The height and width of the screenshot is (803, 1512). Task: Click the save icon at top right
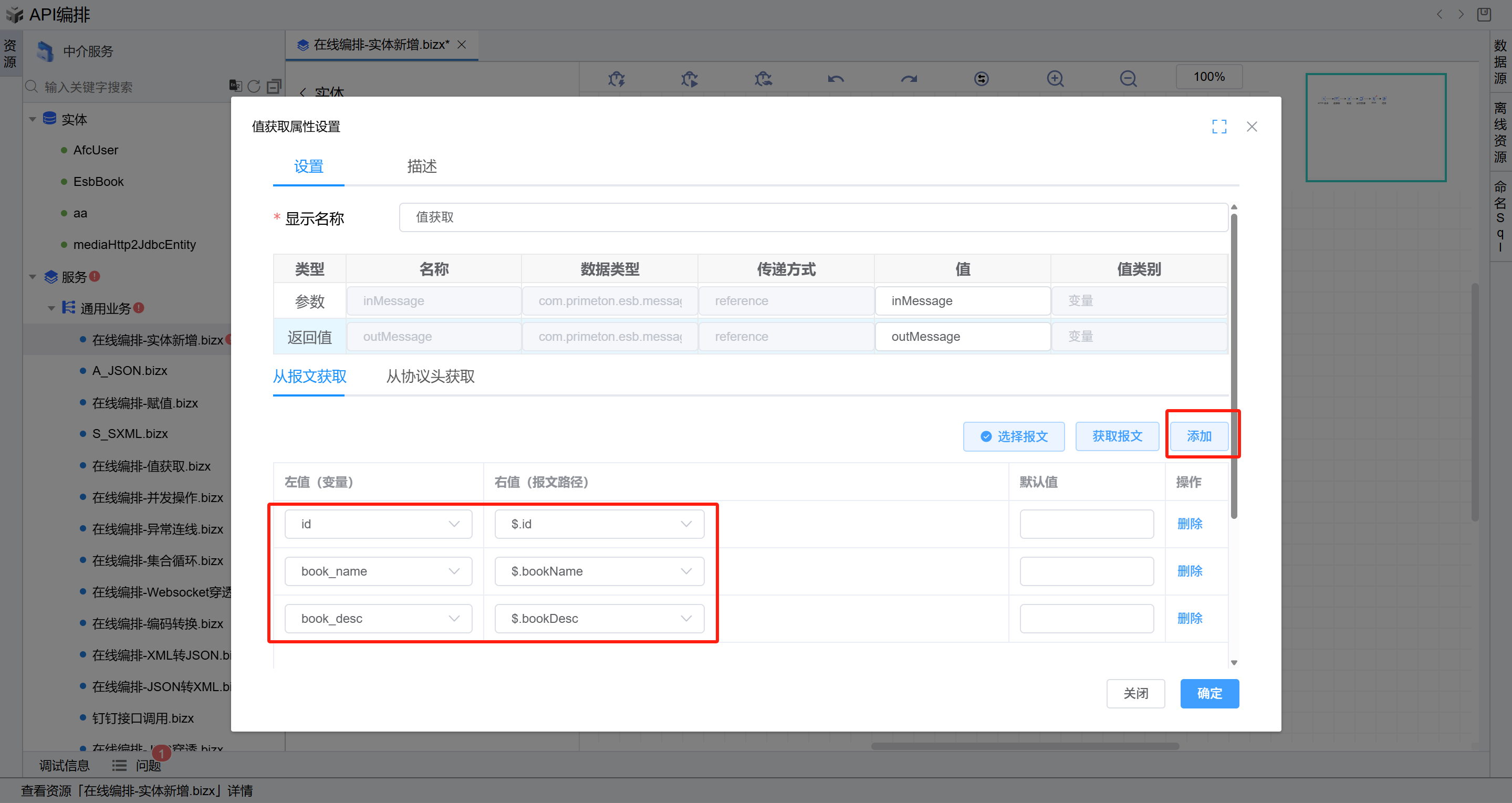[1484, 14]
